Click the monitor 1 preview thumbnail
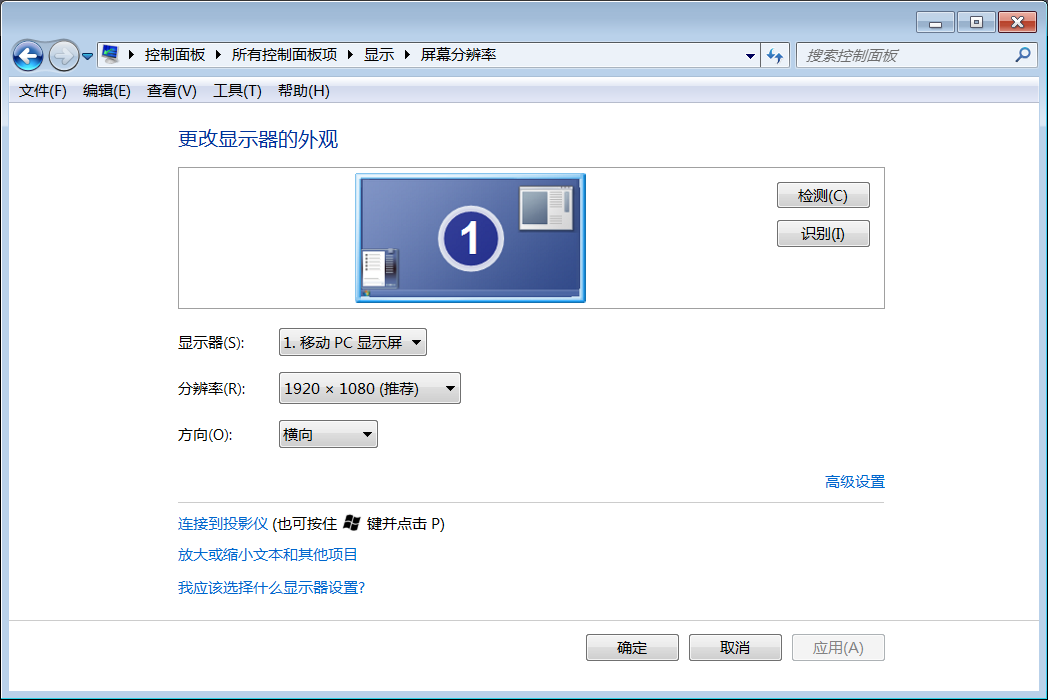The width and height of the screenshot is (1048, 700). click(x=470, y=238)
